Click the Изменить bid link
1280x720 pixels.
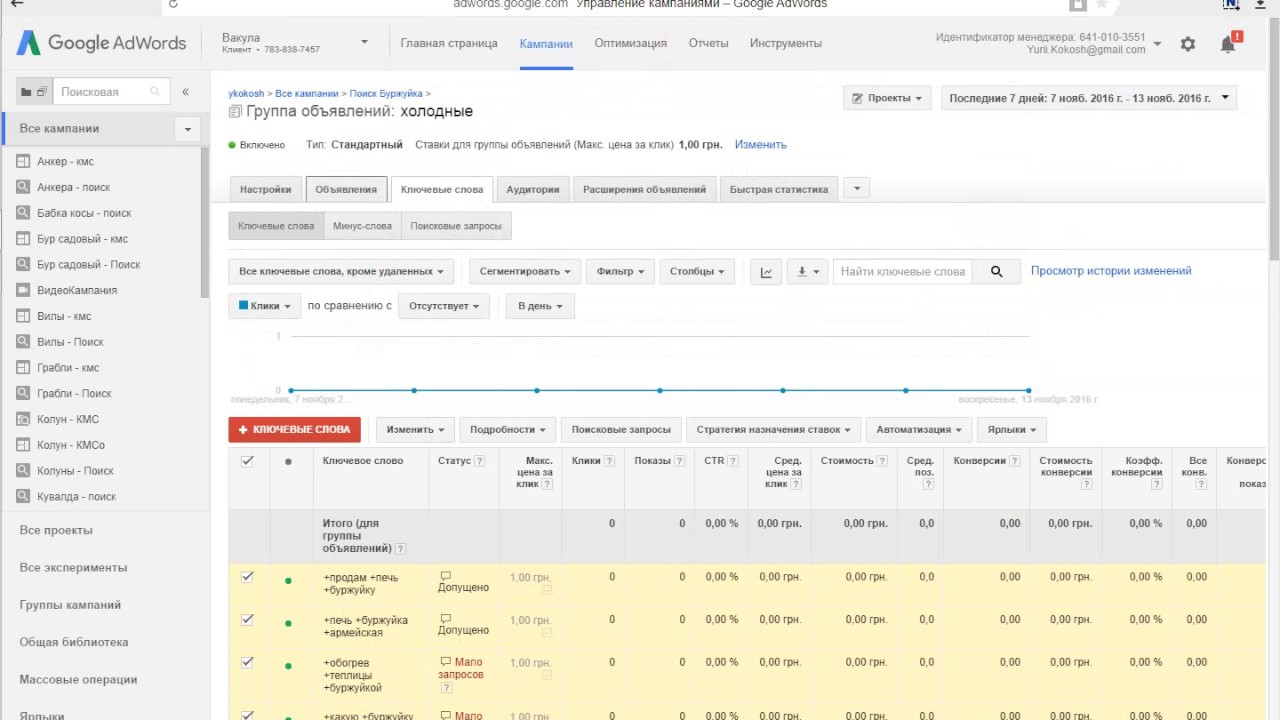click(x=760, y=145)
